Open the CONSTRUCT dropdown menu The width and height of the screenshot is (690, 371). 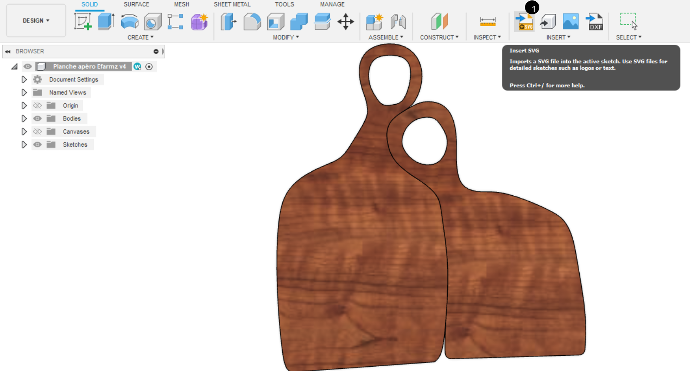pyautogui.click(x=439, y=37)
